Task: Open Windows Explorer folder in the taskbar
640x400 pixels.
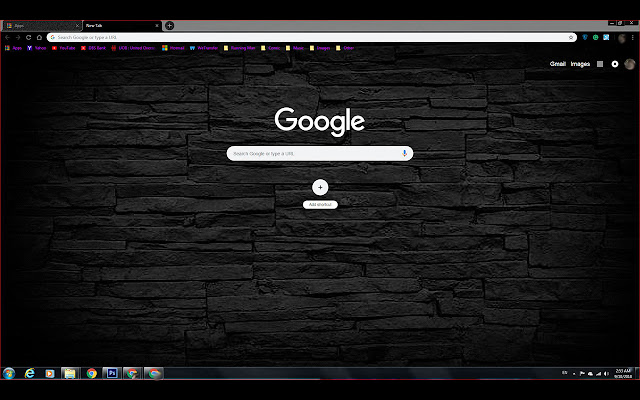Action: [x=70, y=373]
